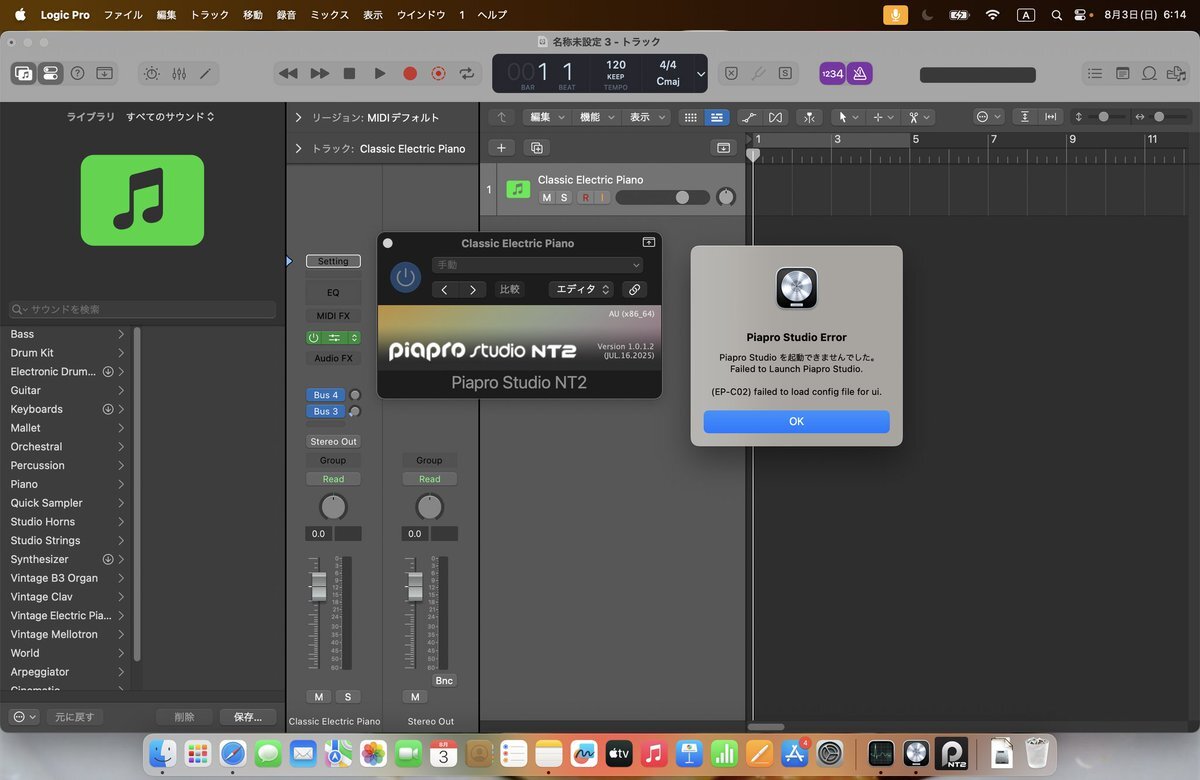Toggle the Count-in 1234 button
1200x780 pixels.
(832, 74)
